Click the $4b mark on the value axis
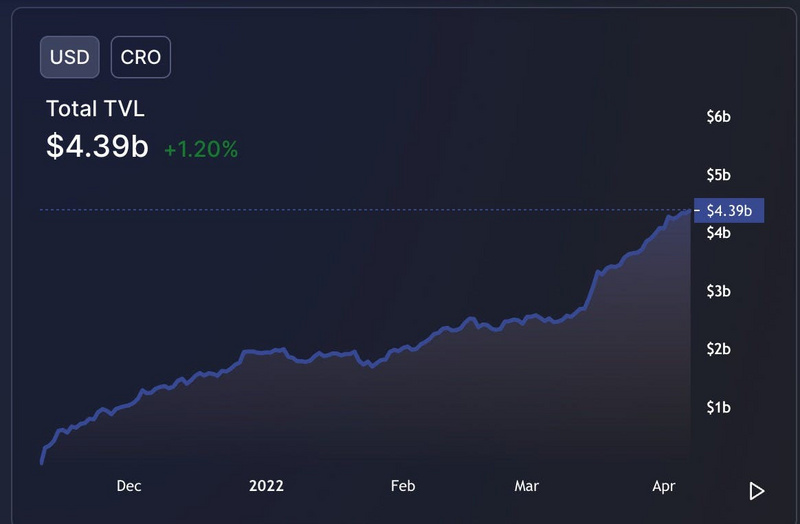This screenshot has height=524, width=800. pos(718,233)
